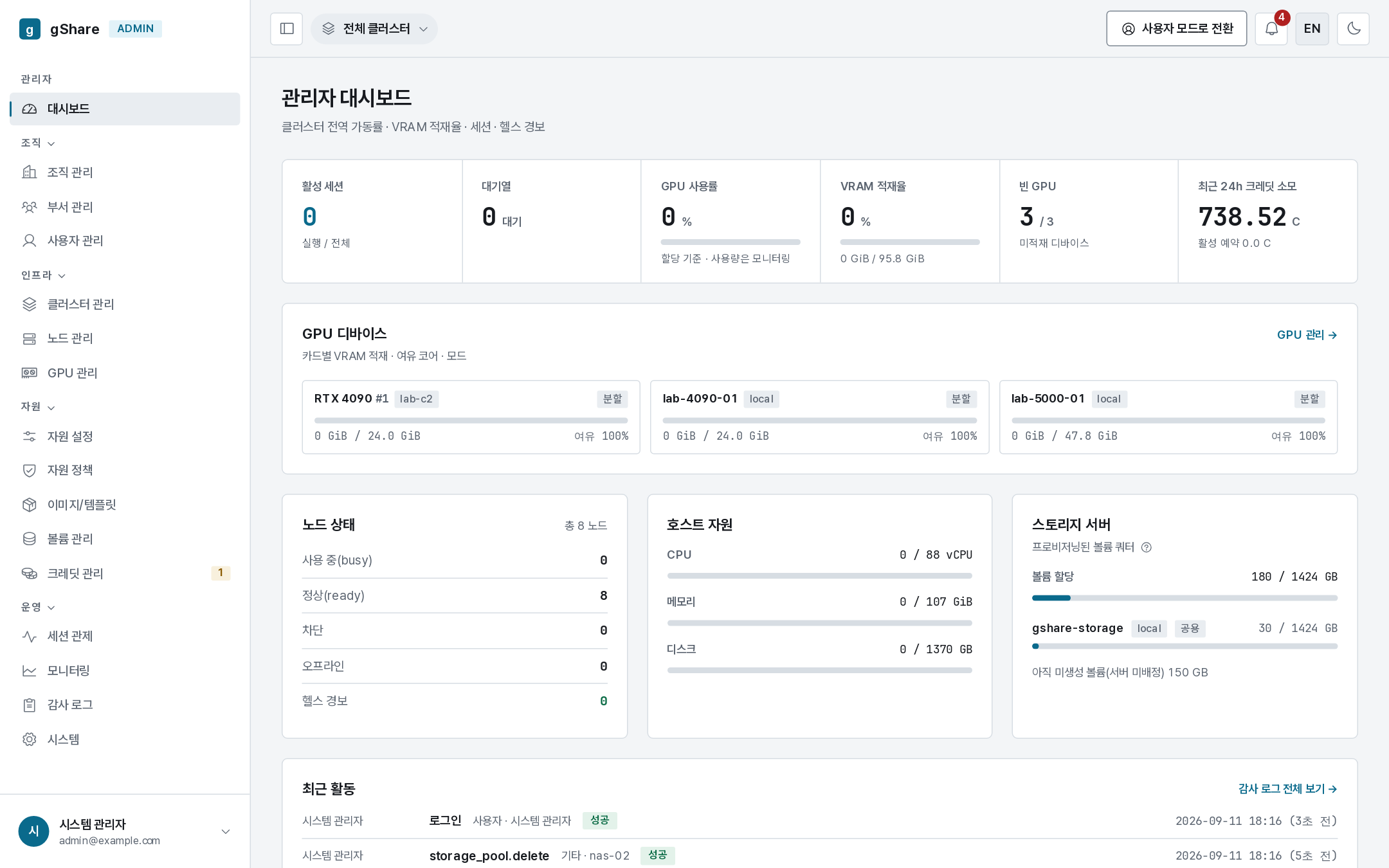This screenshot has height=868, width=1389.
Task: Open 이미지/템플릿 box icon
Action: pyautogui.click(x=30, y=505)
